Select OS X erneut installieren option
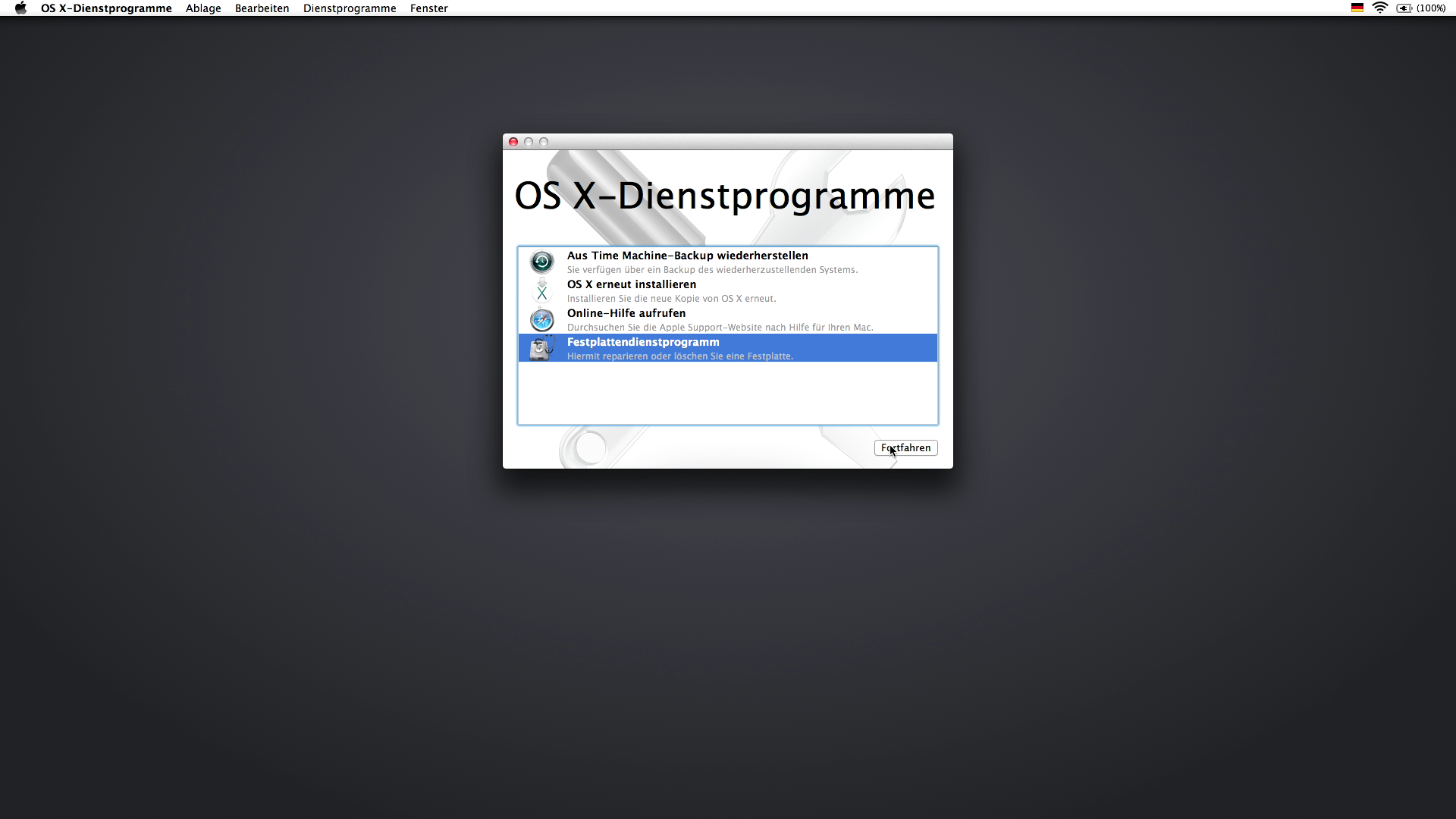This screenshot has height=819, width=1456. coord(631,285)
